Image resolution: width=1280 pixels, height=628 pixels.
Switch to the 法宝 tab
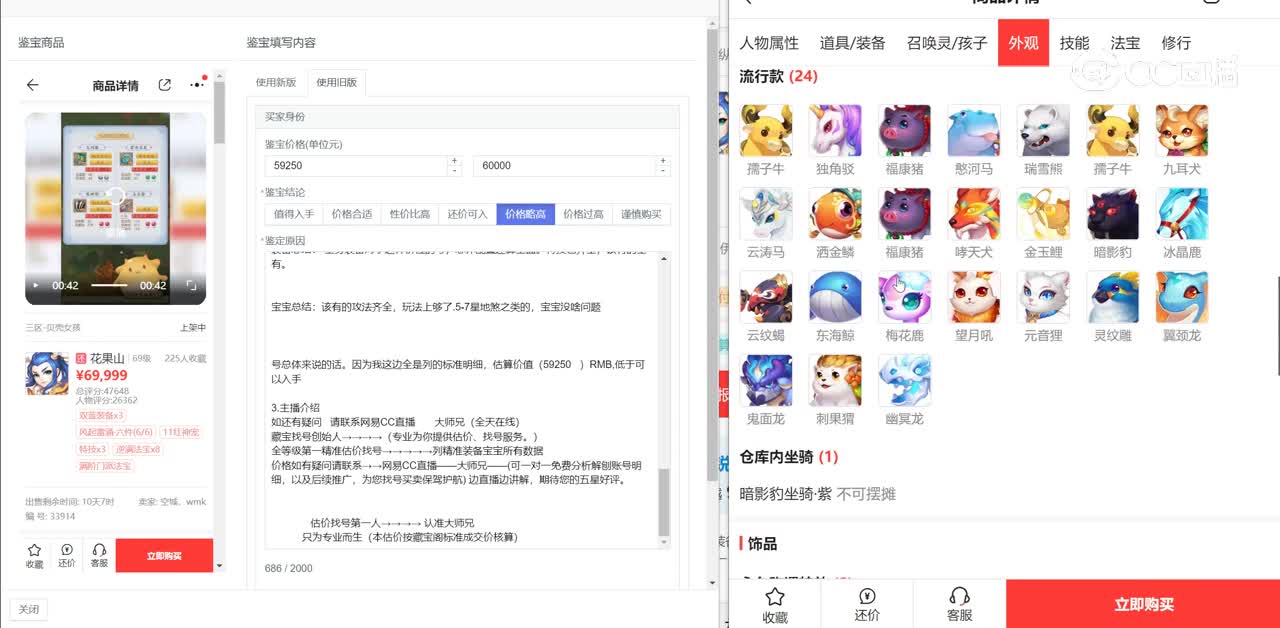[x=1125, y=43]
